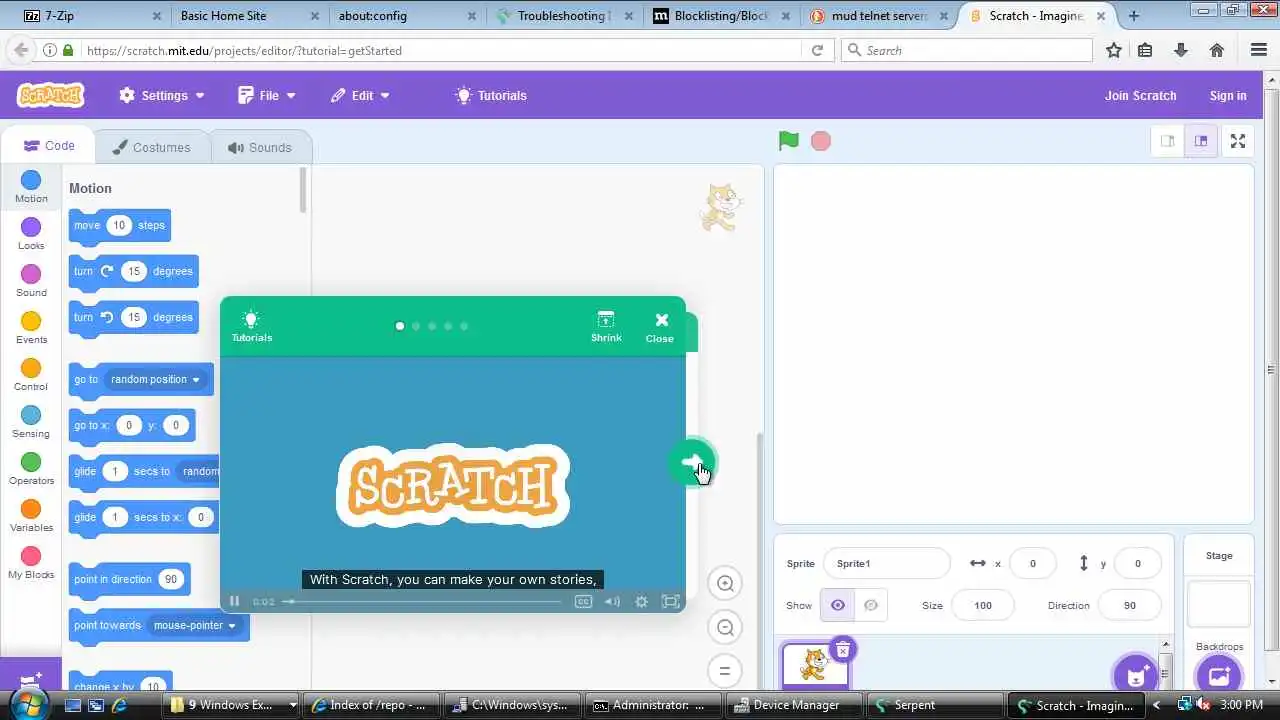
Task: Select the Variables block category
Action: (x=31, y=516)
